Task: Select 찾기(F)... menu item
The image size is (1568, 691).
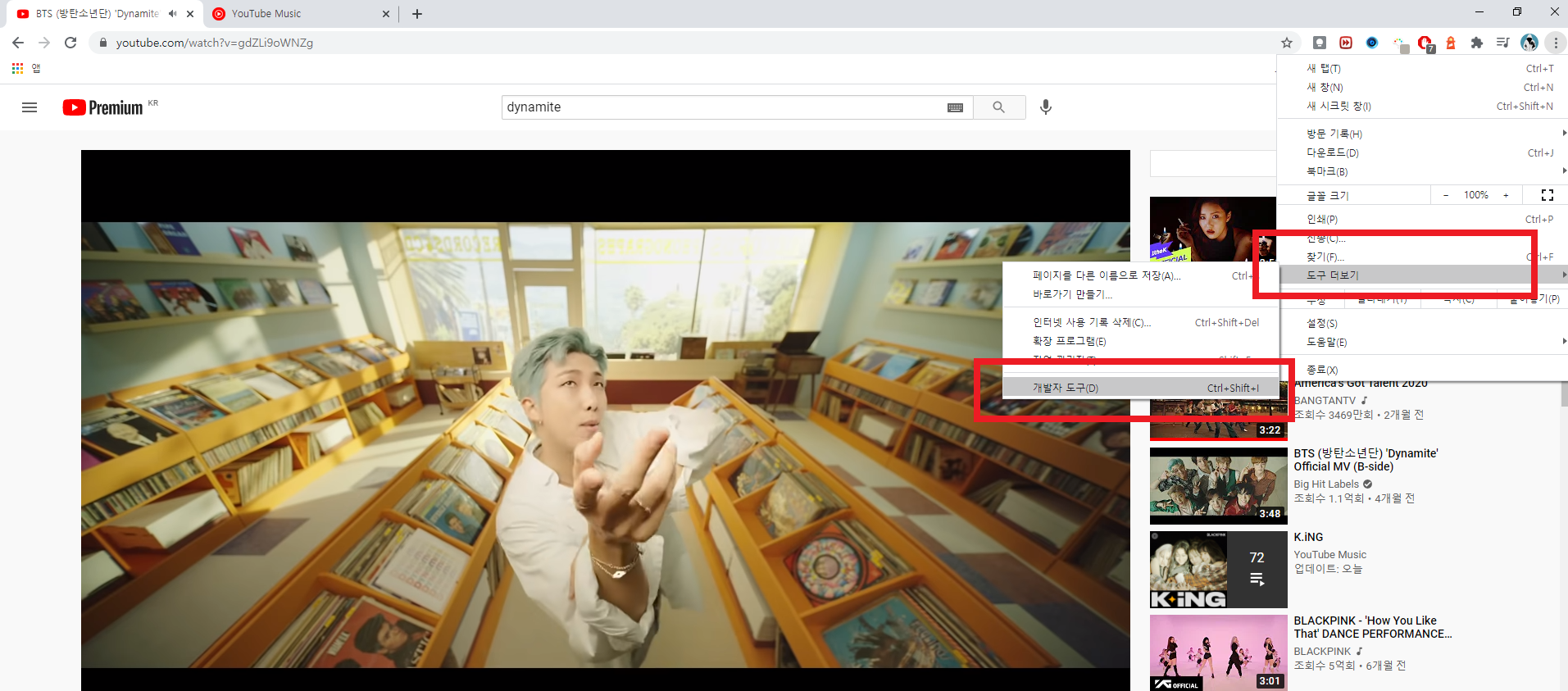Action: point(1422,257)
